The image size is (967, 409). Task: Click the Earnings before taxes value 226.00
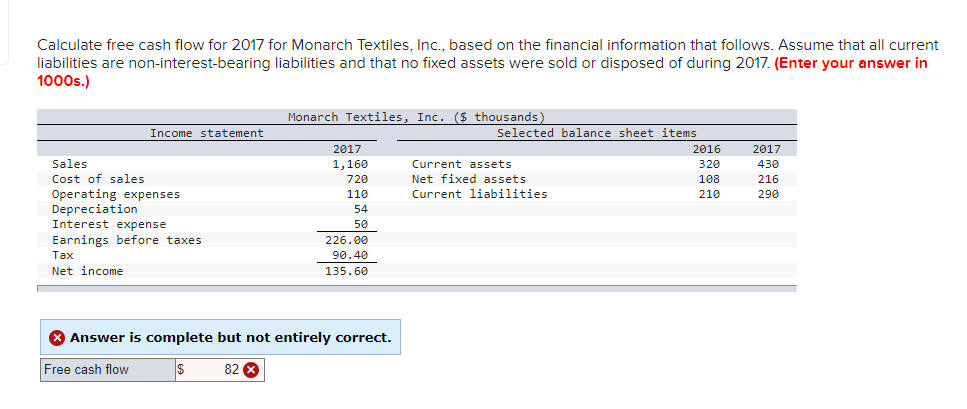click(347, 240)
